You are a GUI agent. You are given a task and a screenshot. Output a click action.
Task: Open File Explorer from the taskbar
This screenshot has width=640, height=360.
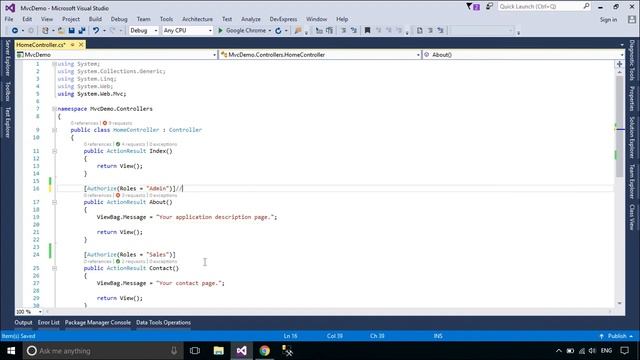click(219, 351)
